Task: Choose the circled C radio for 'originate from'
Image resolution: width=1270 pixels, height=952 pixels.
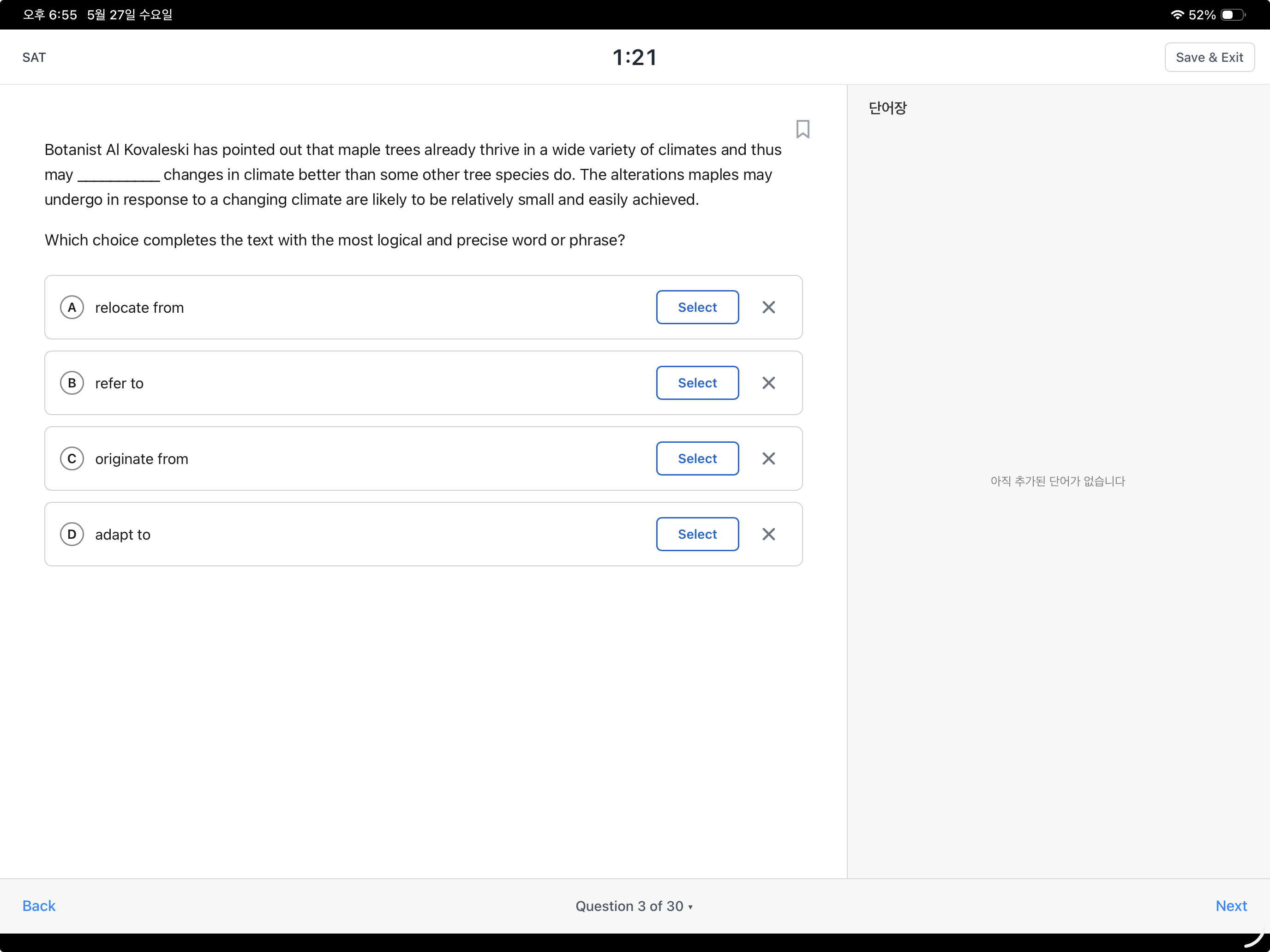Action: 72,458
